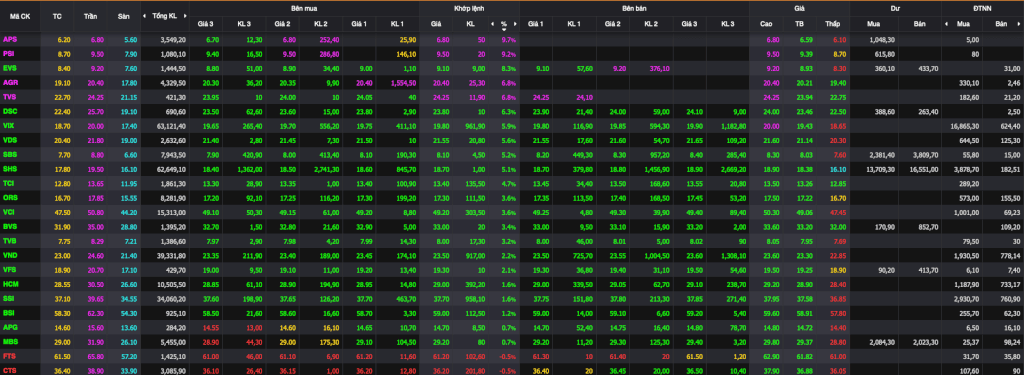The height and width of the screenshot is (375, 1024).
Task: Click left arrow beside ĐTNN Mua header
Action: (947, 24)
